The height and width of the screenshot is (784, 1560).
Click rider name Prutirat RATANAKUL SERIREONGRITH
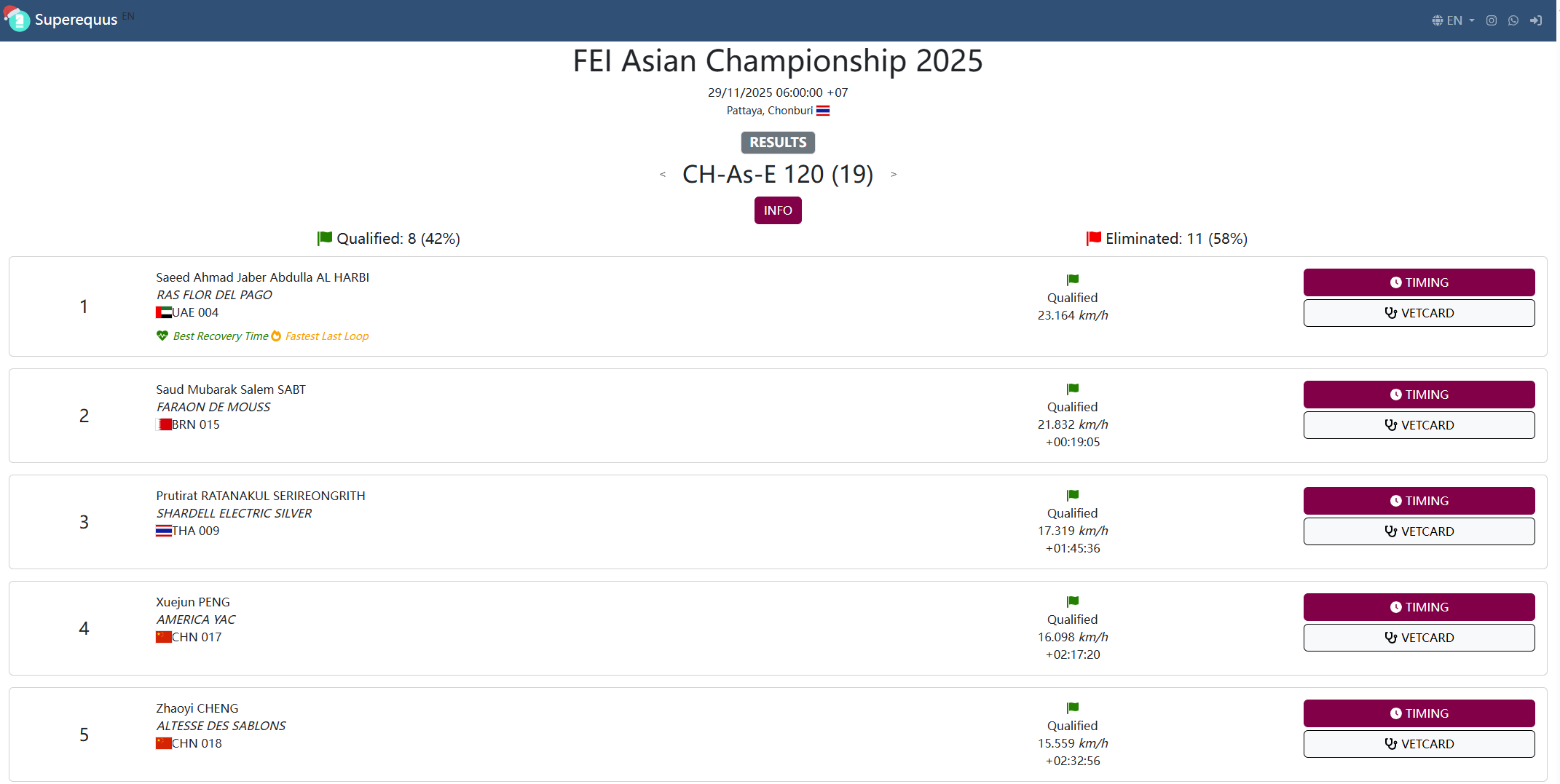click(x=261, y=496)
